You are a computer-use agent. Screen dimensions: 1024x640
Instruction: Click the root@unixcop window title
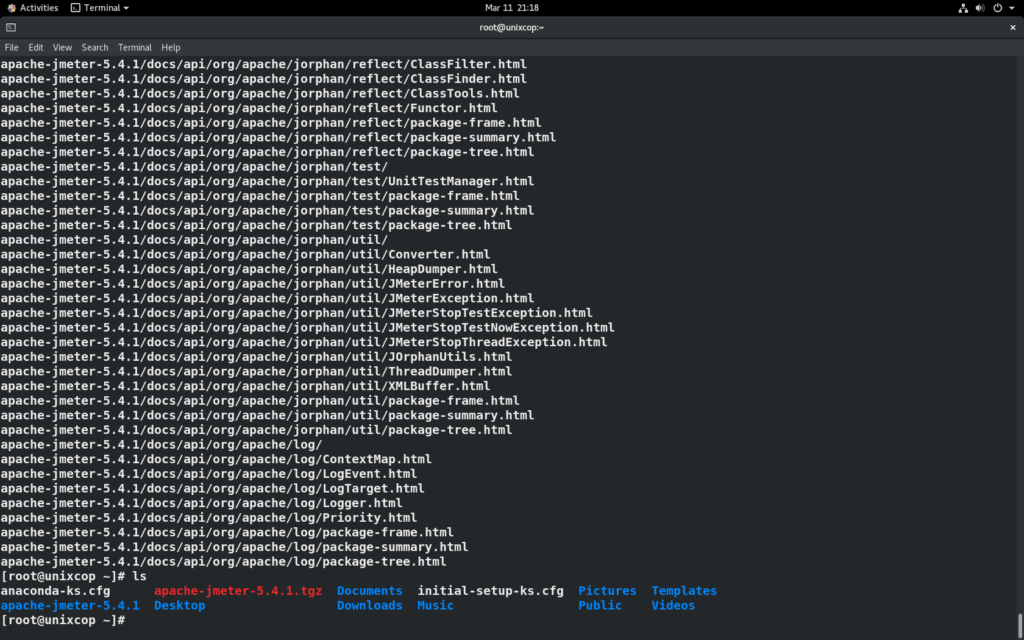511,27
